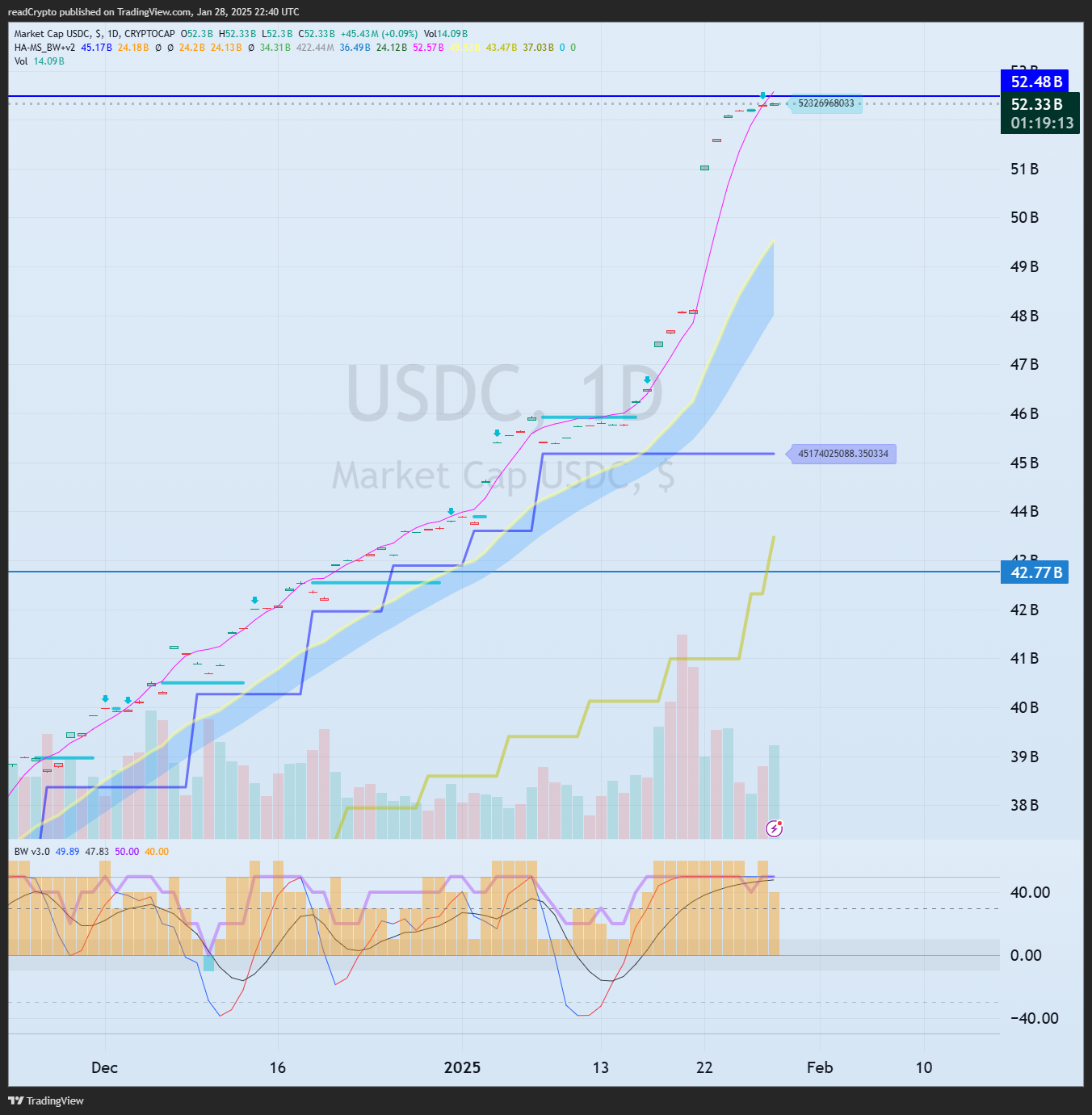This screenshot has width=1092, height=1115.
Task: Click the 0.00 oscillator axis label
Action: pyautogui.click(x=1026, y=955)
